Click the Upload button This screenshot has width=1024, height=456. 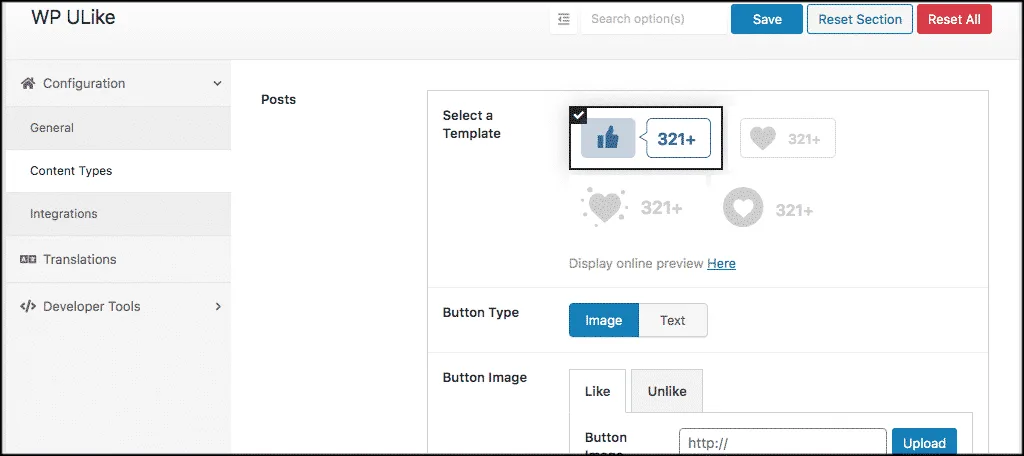[924, 443]
